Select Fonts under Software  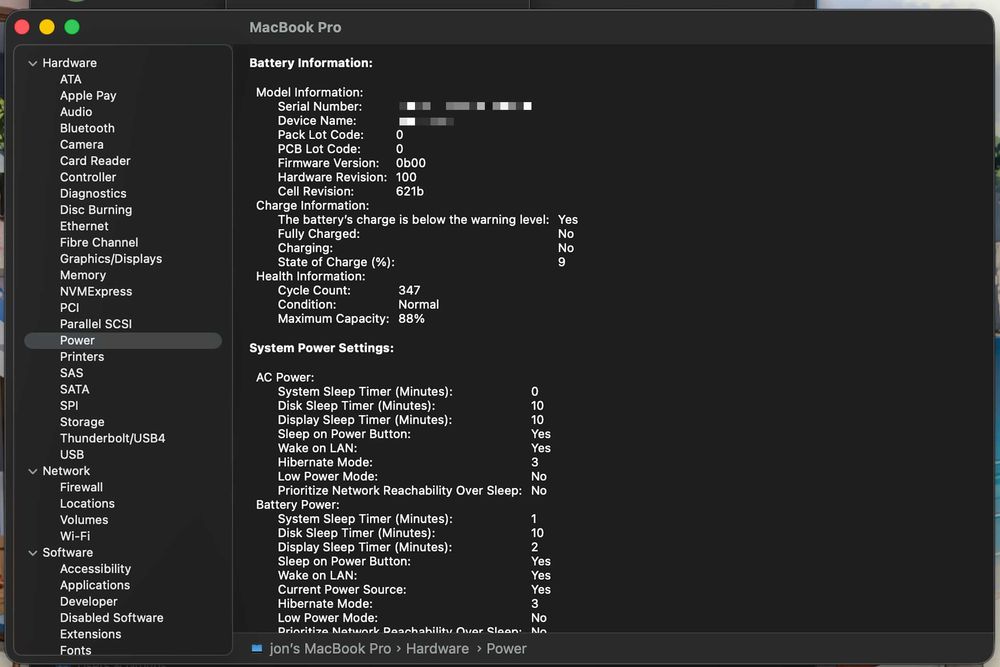pos(75,650)
